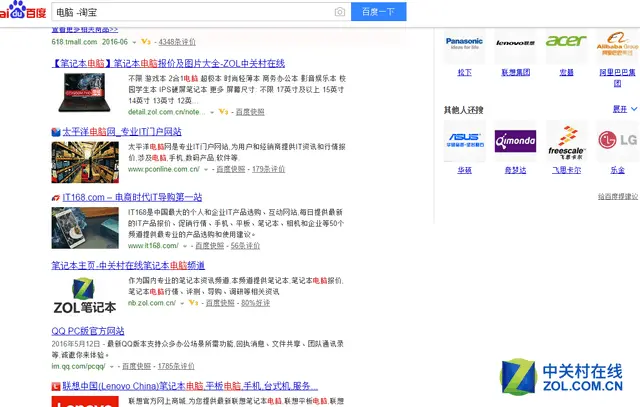Open dropdown arrow after www.it168.com
Image resolution: width=640 pixels, height=407 pixels.
pos(185,246)
